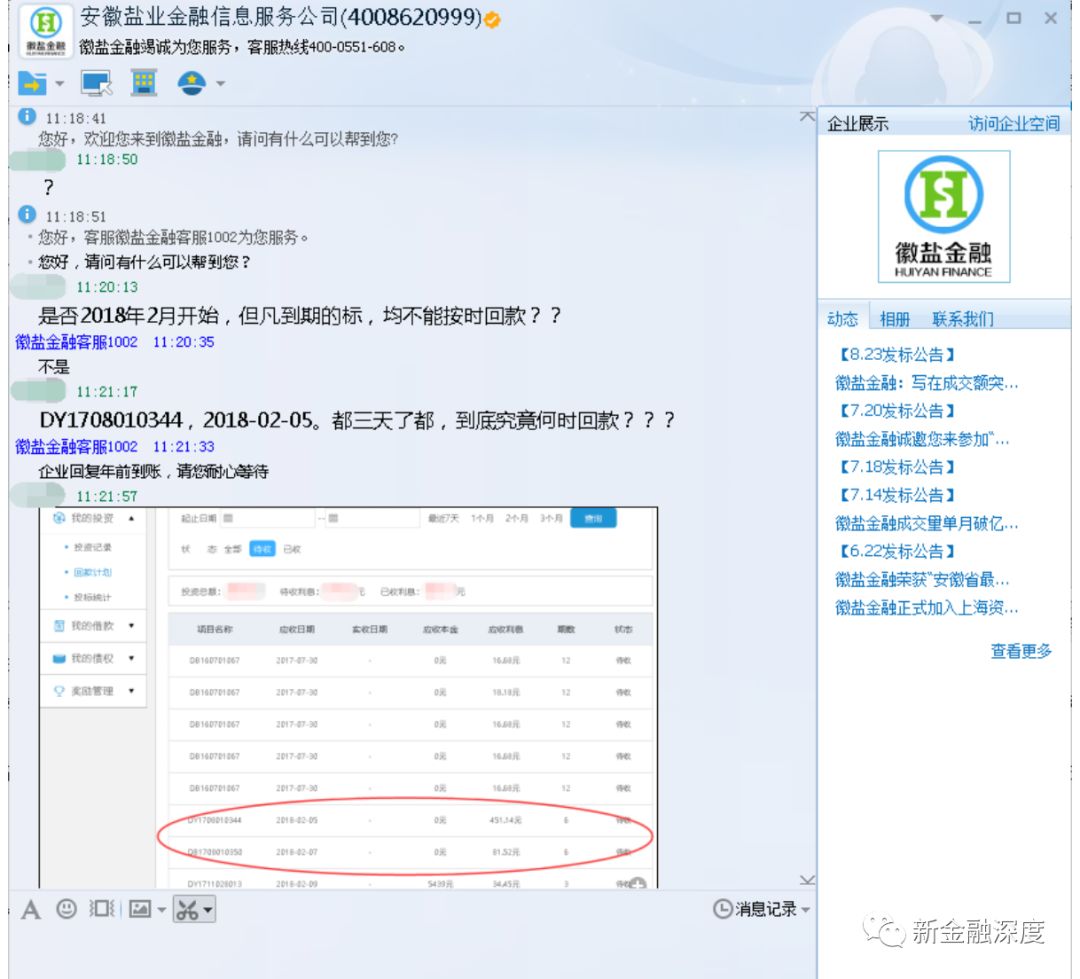Open 【7.18发标公告】 link
The image size is (1080, 979).
click(897, 467)
